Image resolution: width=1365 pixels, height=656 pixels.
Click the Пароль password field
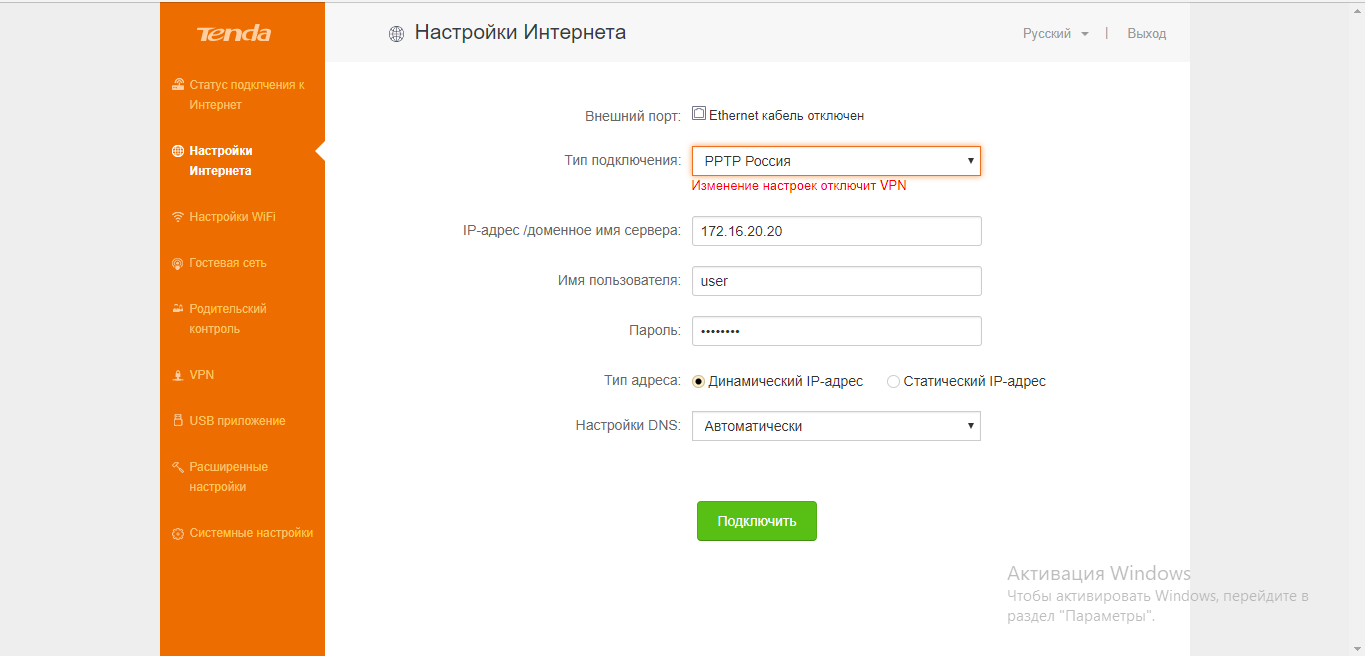pyautogui.click(x=837, y=331)
